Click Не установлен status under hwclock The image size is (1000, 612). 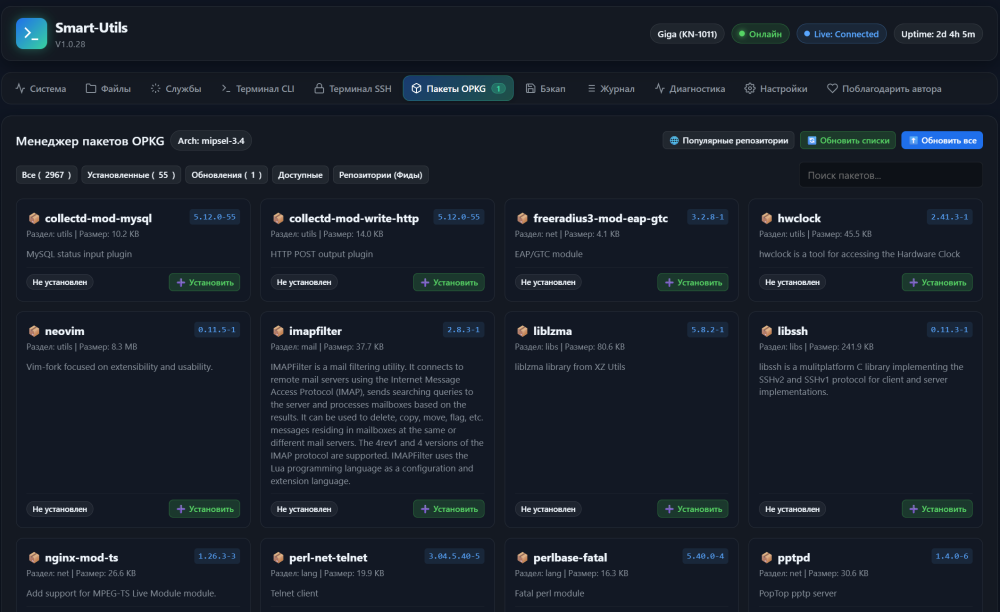click(793, 282)
